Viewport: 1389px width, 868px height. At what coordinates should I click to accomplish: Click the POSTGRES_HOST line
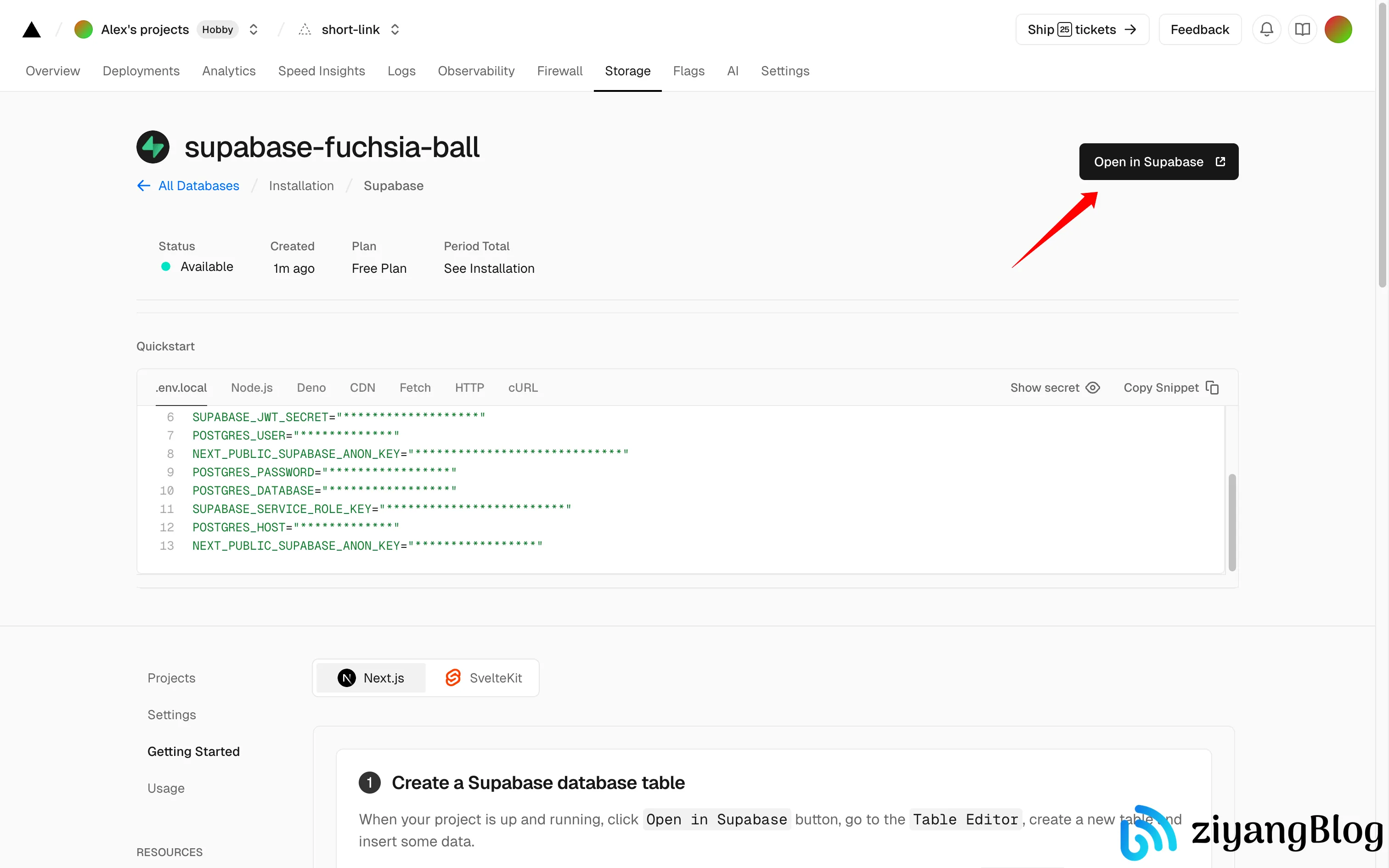click(296, 528)
